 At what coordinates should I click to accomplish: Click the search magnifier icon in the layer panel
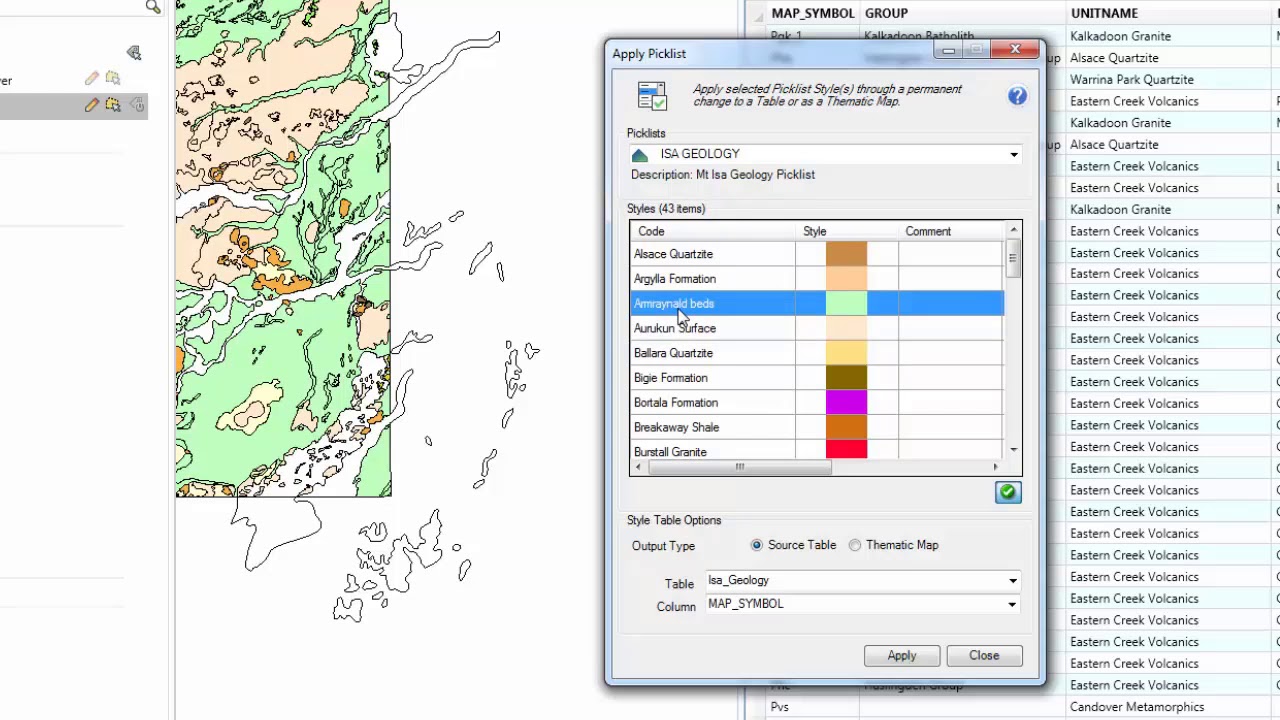153,8
